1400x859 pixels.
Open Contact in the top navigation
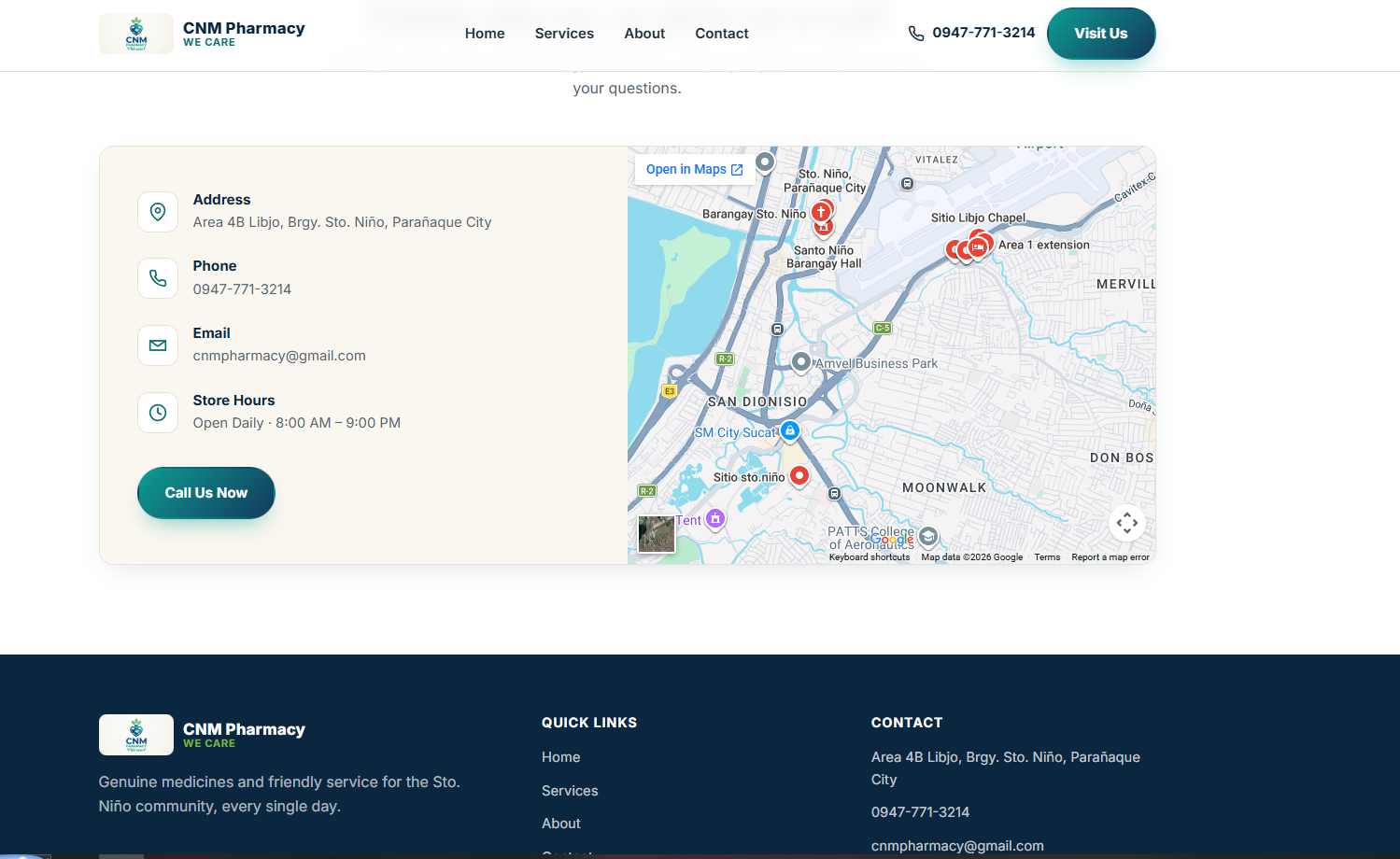[x=722, y=34]
